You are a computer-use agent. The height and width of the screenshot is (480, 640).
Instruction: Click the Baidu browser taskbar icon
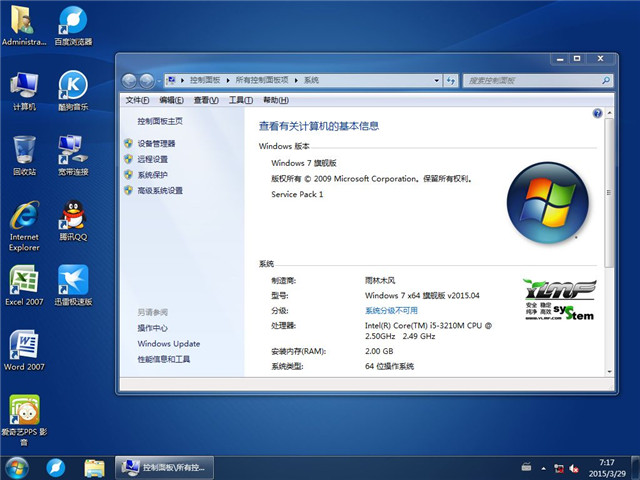click(56, 468)
